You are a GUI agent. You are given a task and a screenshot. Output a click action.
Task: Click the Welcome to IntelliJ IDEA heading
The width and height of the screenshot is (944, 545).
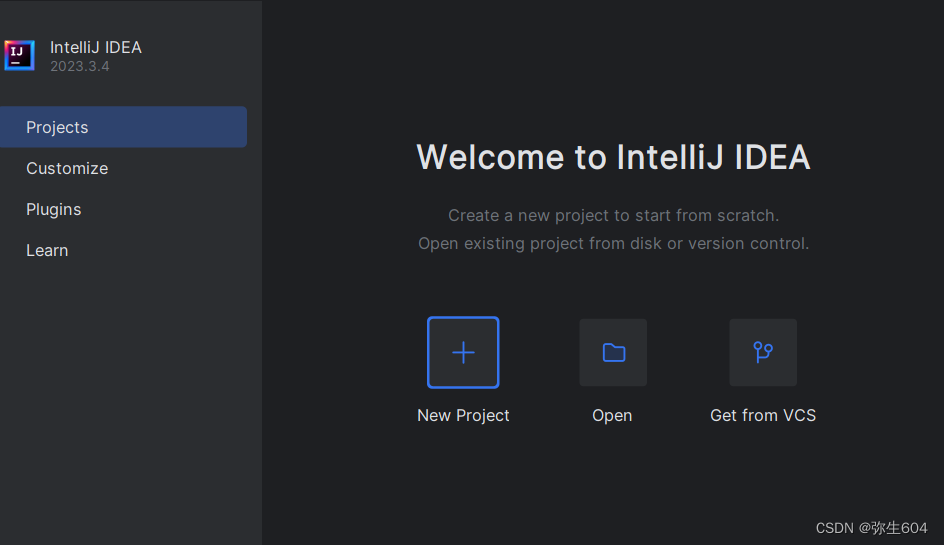point(613,157)
